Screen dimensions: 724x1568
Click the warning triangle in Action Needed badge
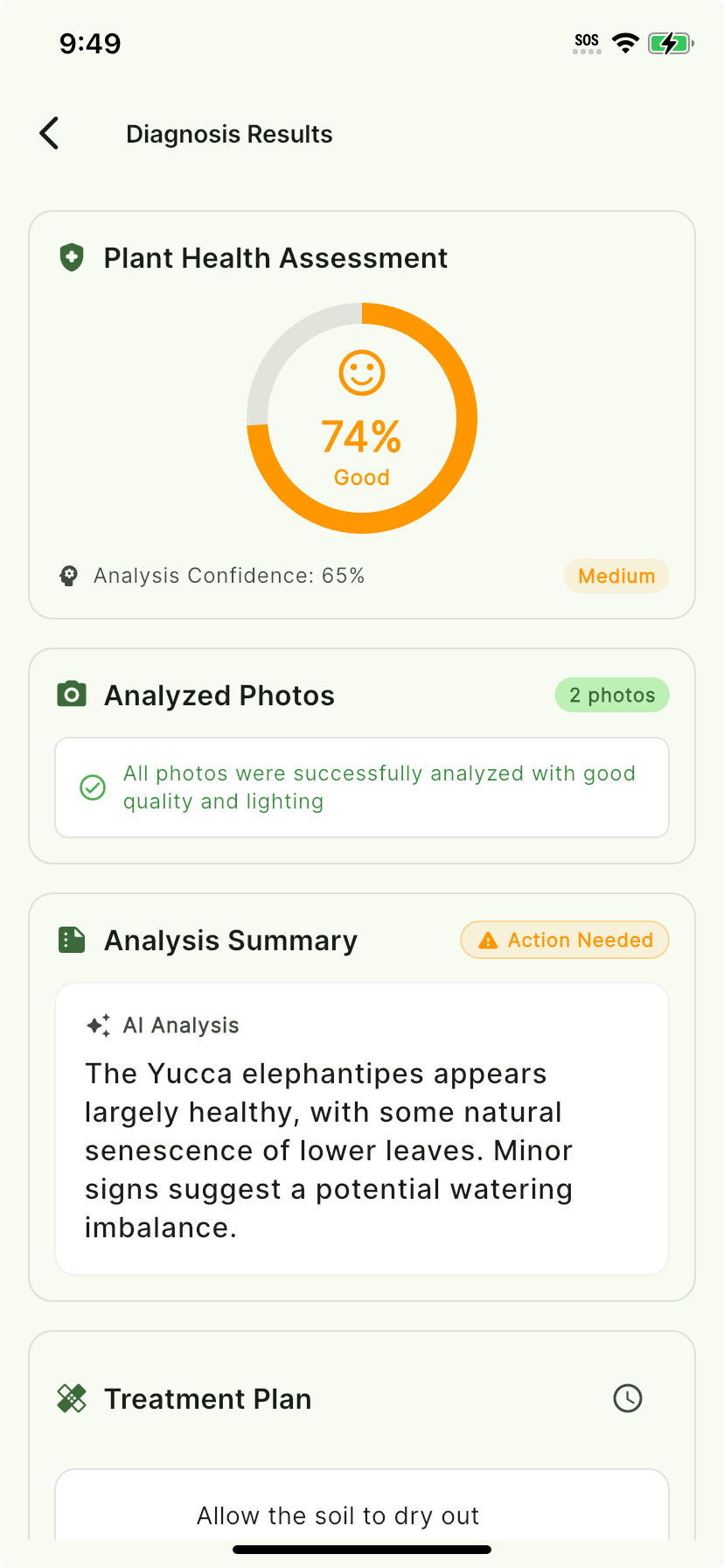click(x=487, y=940)
